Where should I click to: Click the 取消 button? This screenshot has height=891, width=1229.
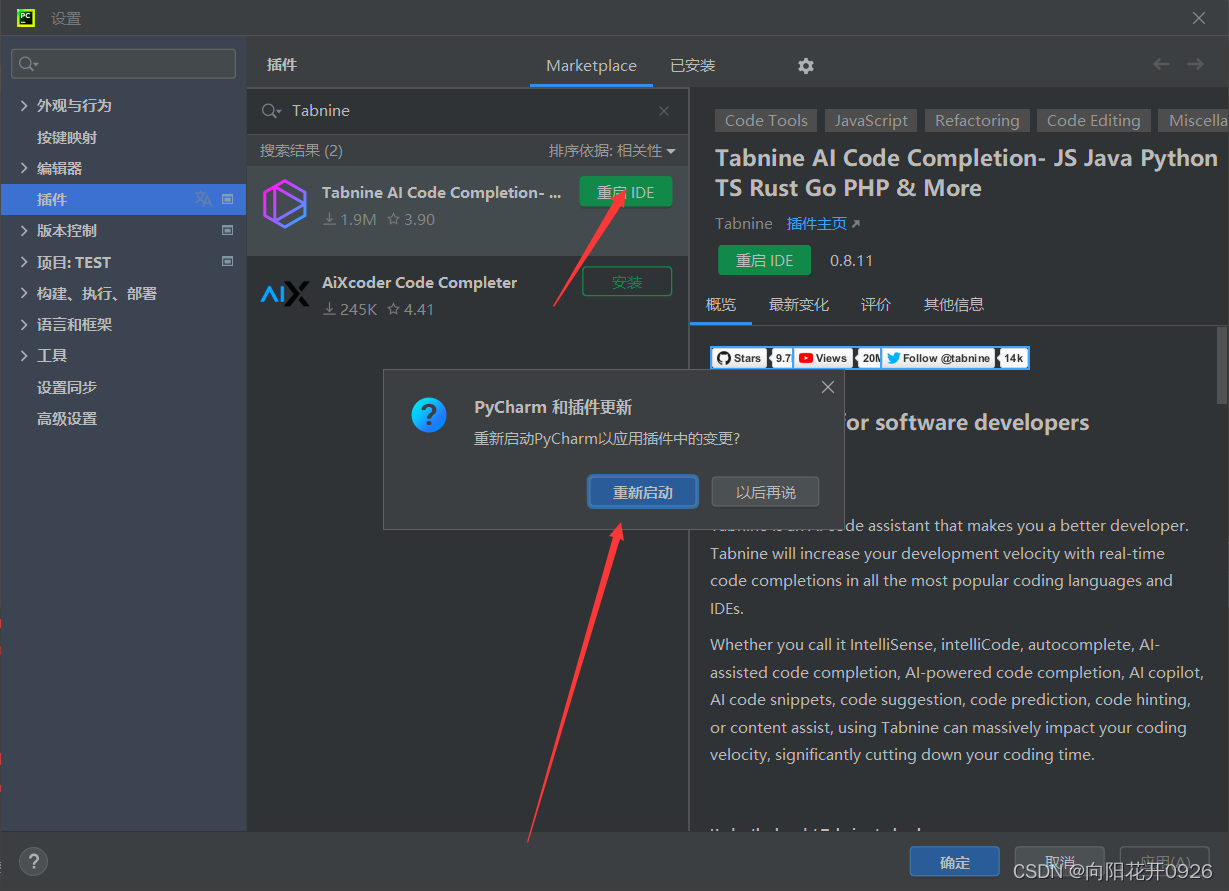point(1060,862)
